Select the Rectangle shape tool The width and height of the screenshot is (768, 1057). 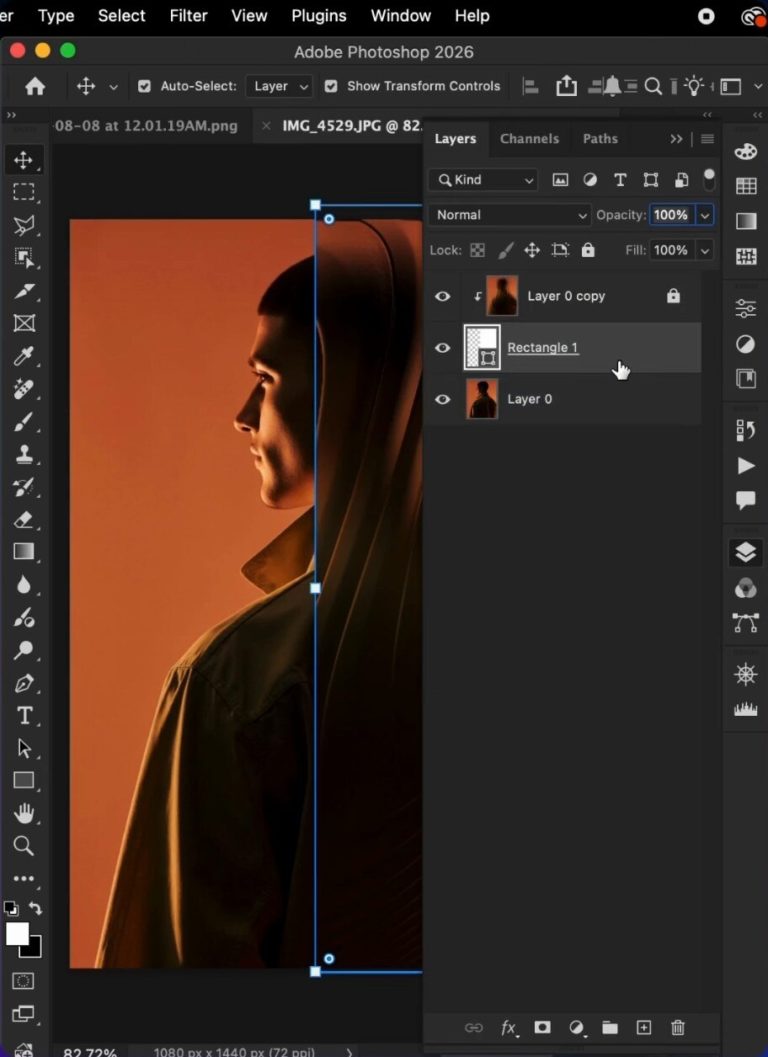click(x=24, y=780)
